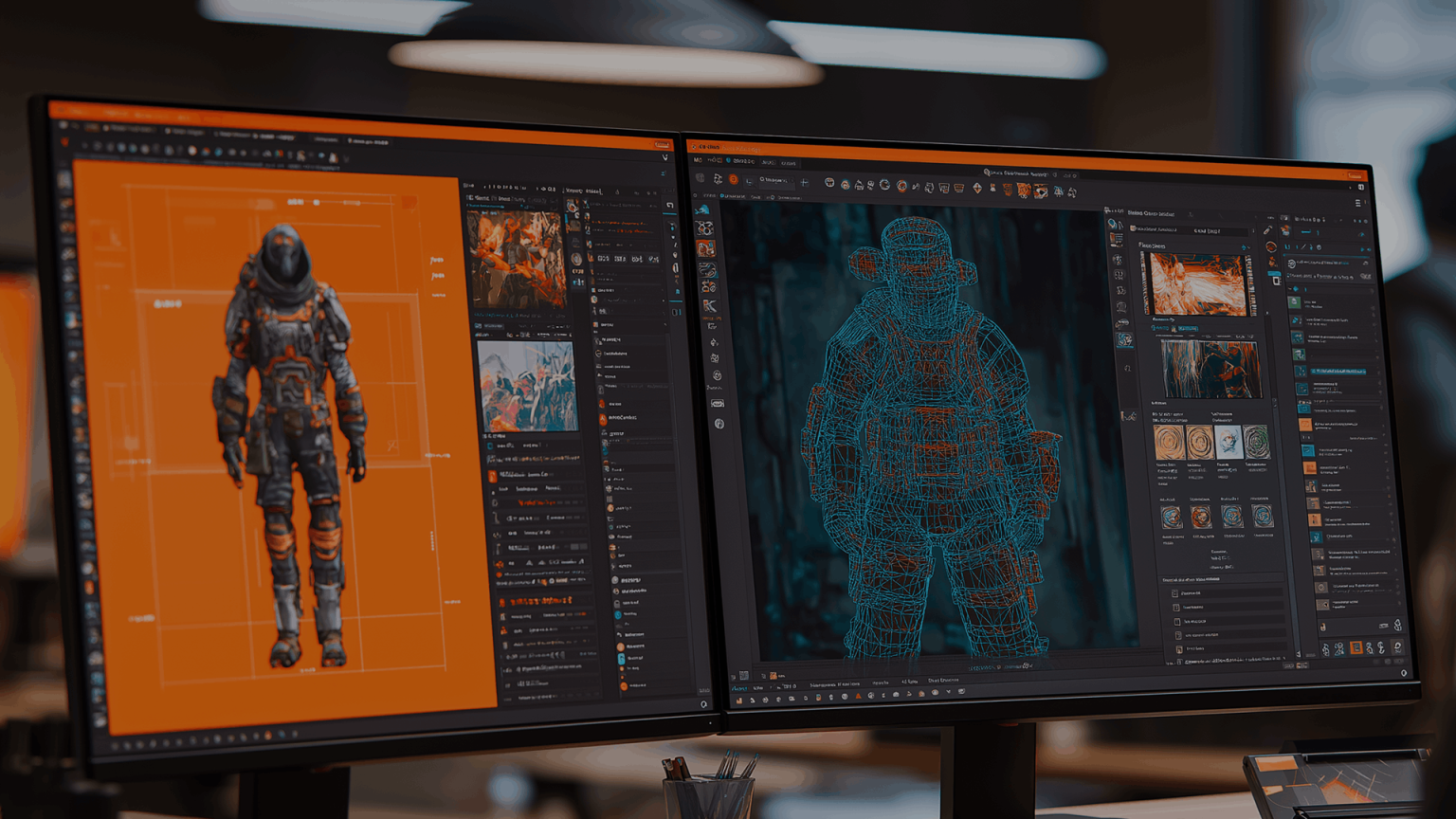Open the leftmost menu in the right monitor's menu bar
The image size is (1456, 819).
tap(698, 160)
